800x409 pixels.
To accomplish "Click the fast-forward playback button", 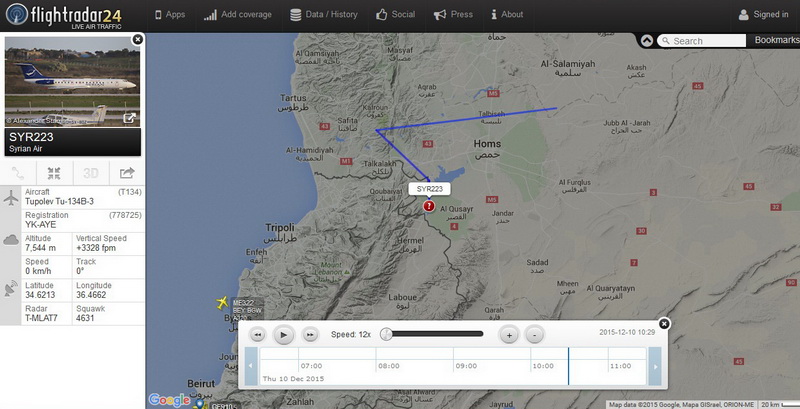I will 310,335.
